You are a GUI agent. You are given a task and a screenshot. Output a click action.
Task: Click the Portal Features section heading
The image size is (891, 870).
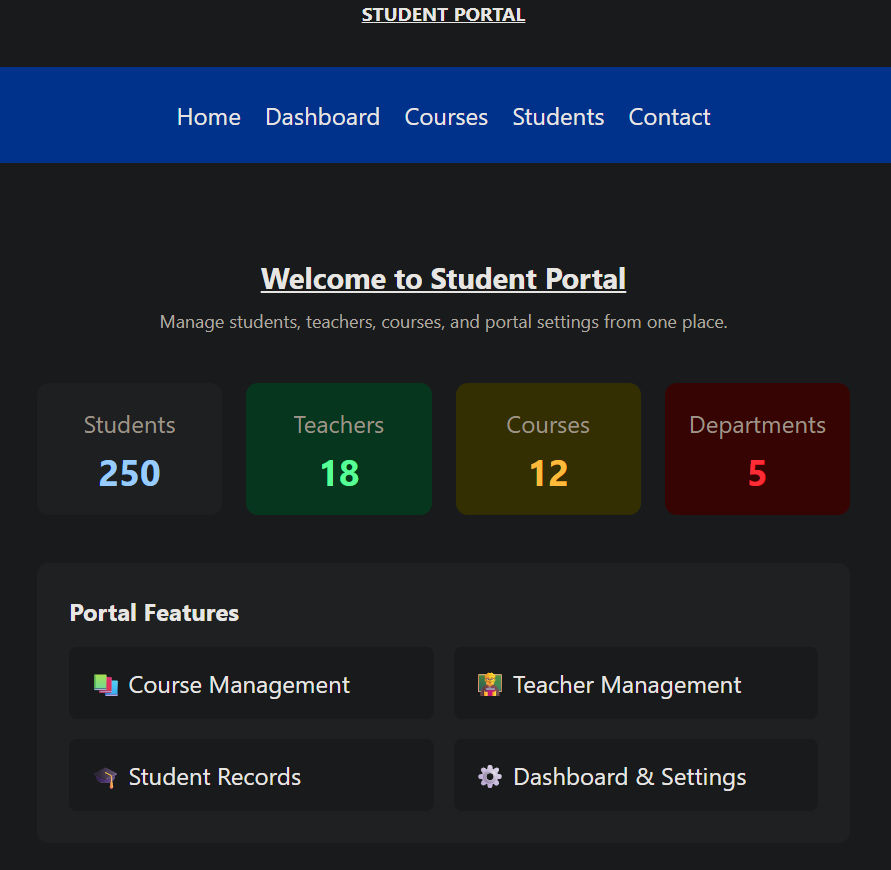point(154,613)
